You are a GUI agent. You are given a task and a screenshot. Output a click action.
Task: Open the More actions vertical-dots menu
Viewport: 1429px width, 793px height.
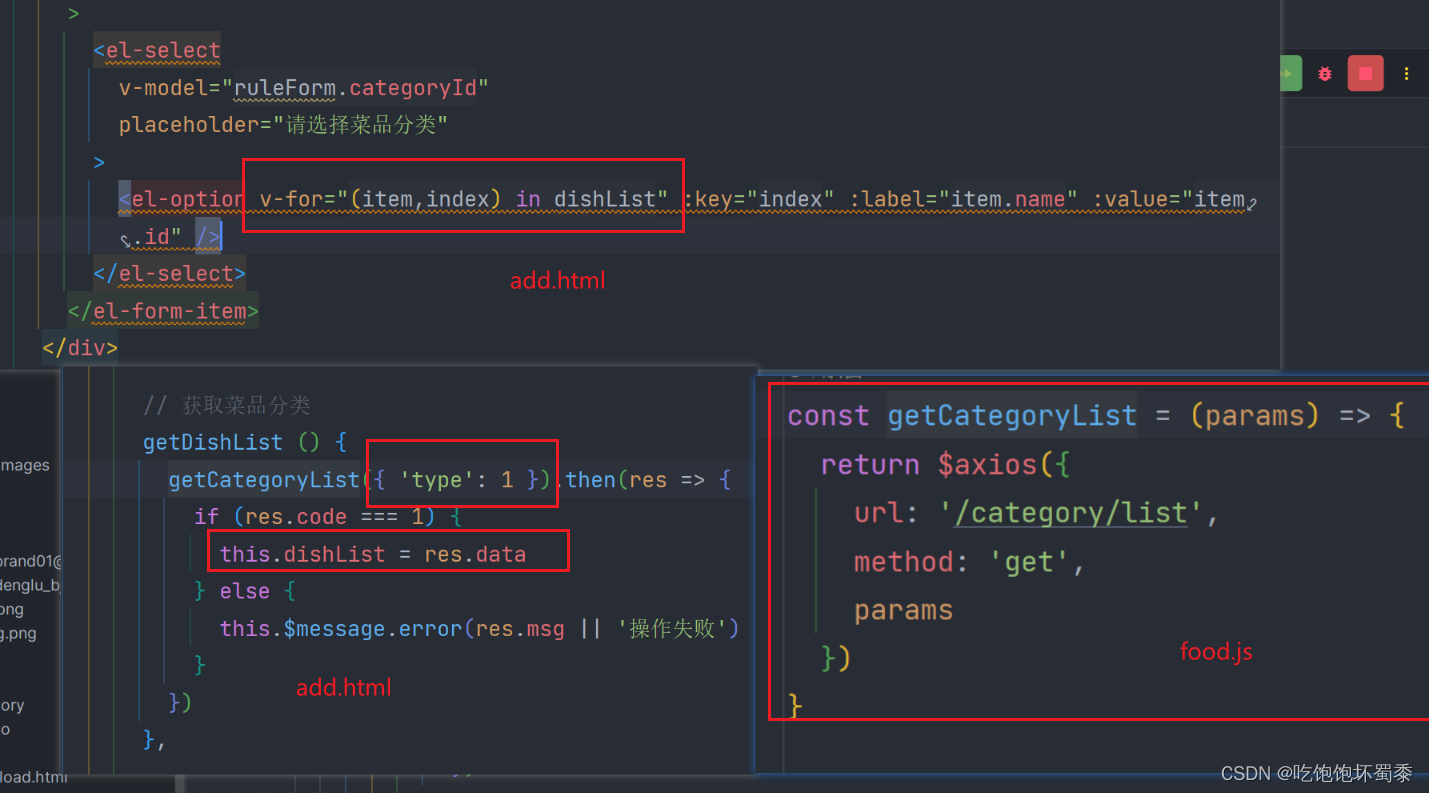tap(1406, 74)
